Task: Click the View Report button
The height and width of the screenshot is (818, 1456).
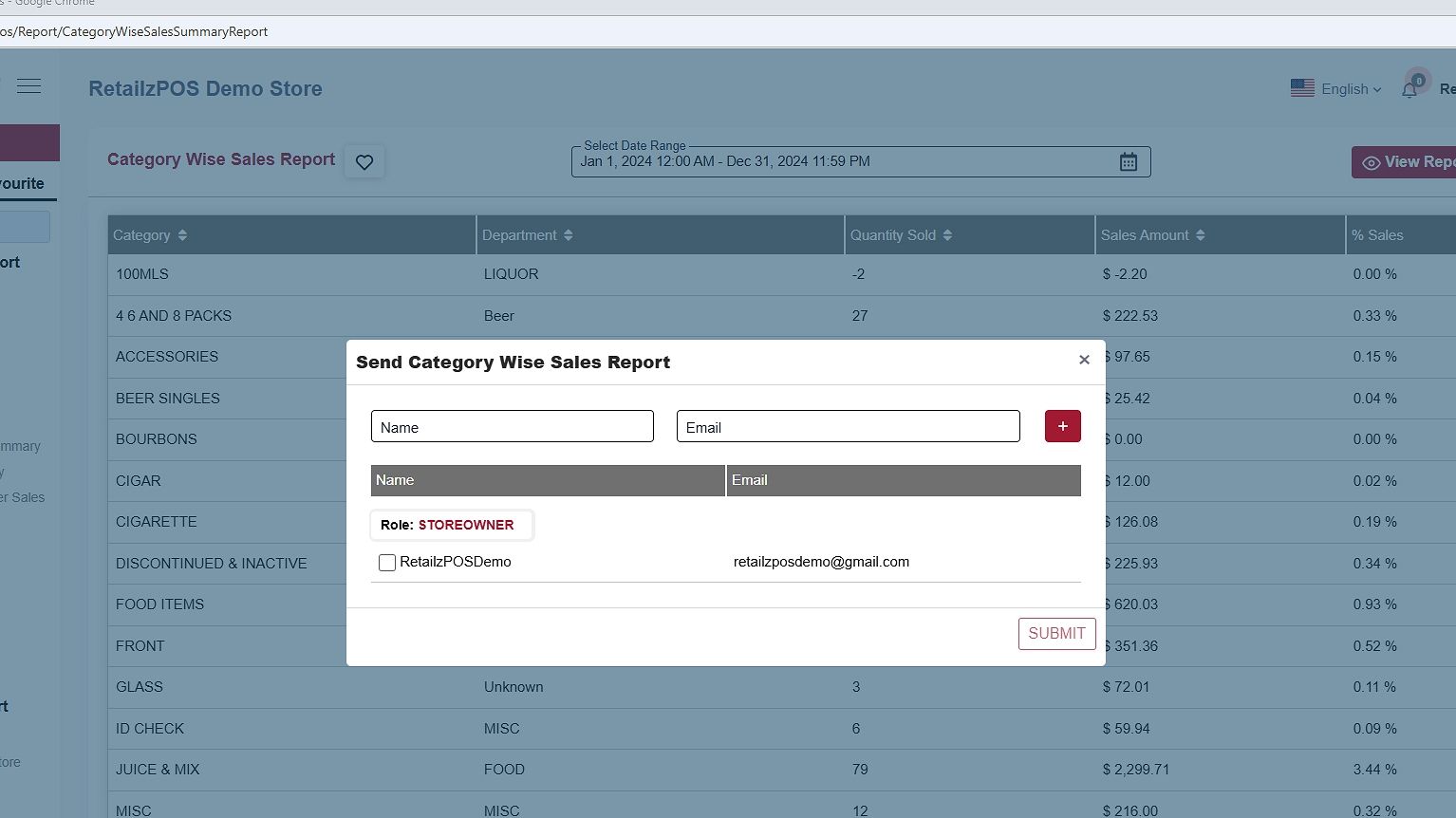Action: [1407, 162]
